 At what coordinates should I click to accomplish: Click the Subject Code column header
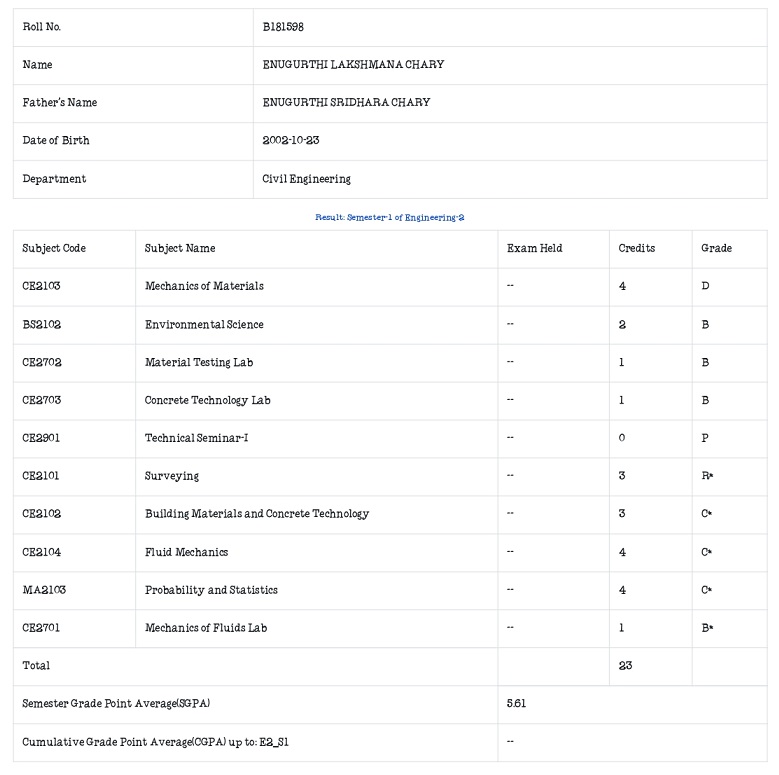[x=54, y=248]
